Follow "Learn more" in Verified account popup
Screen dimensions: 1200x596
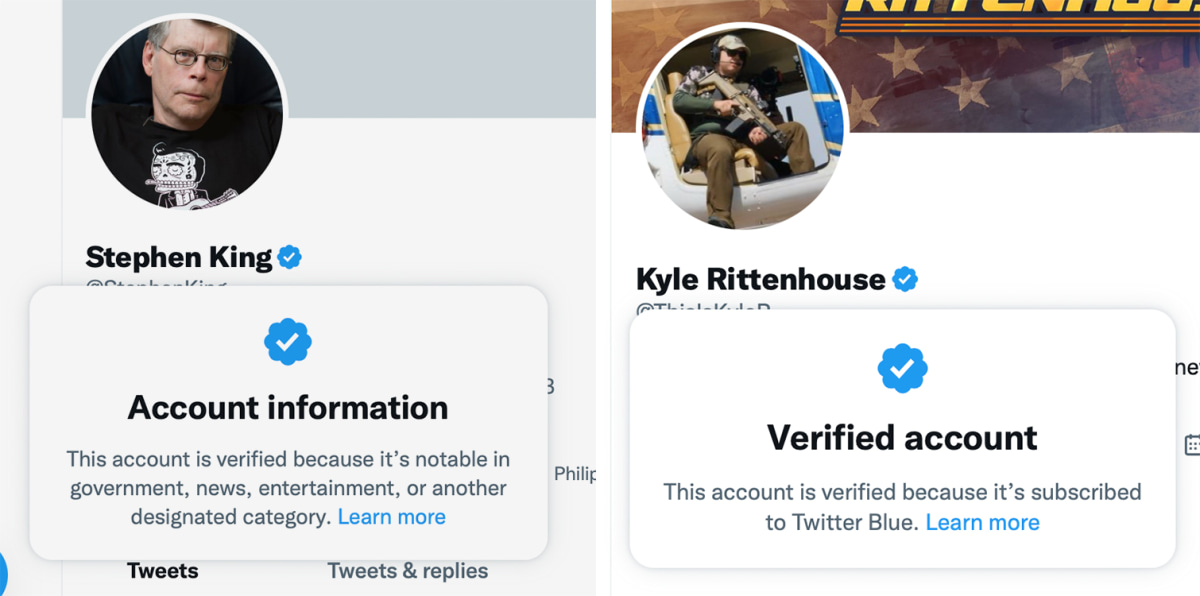coord(982,522)
